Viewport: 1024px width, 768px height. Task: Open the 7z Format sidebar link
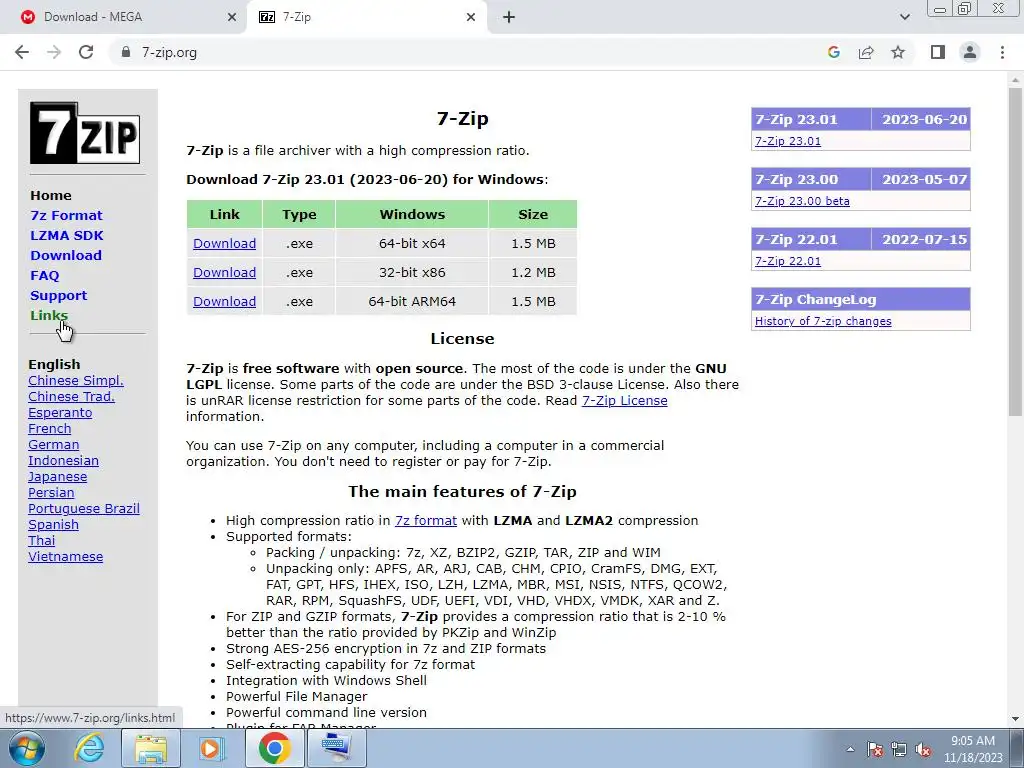tap(66, 216)
